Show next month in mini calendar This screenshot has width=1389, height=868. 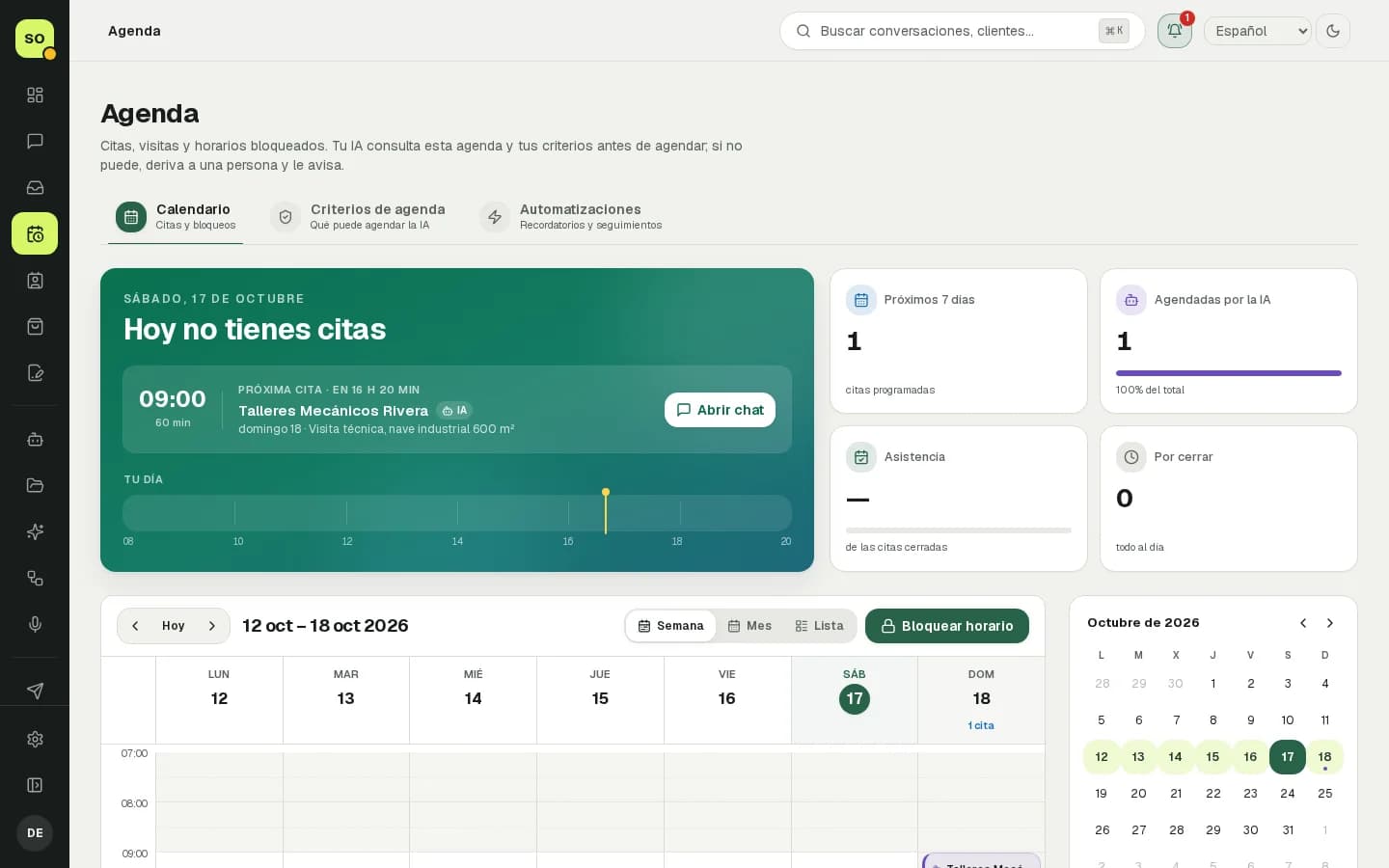click(1330, 623)
